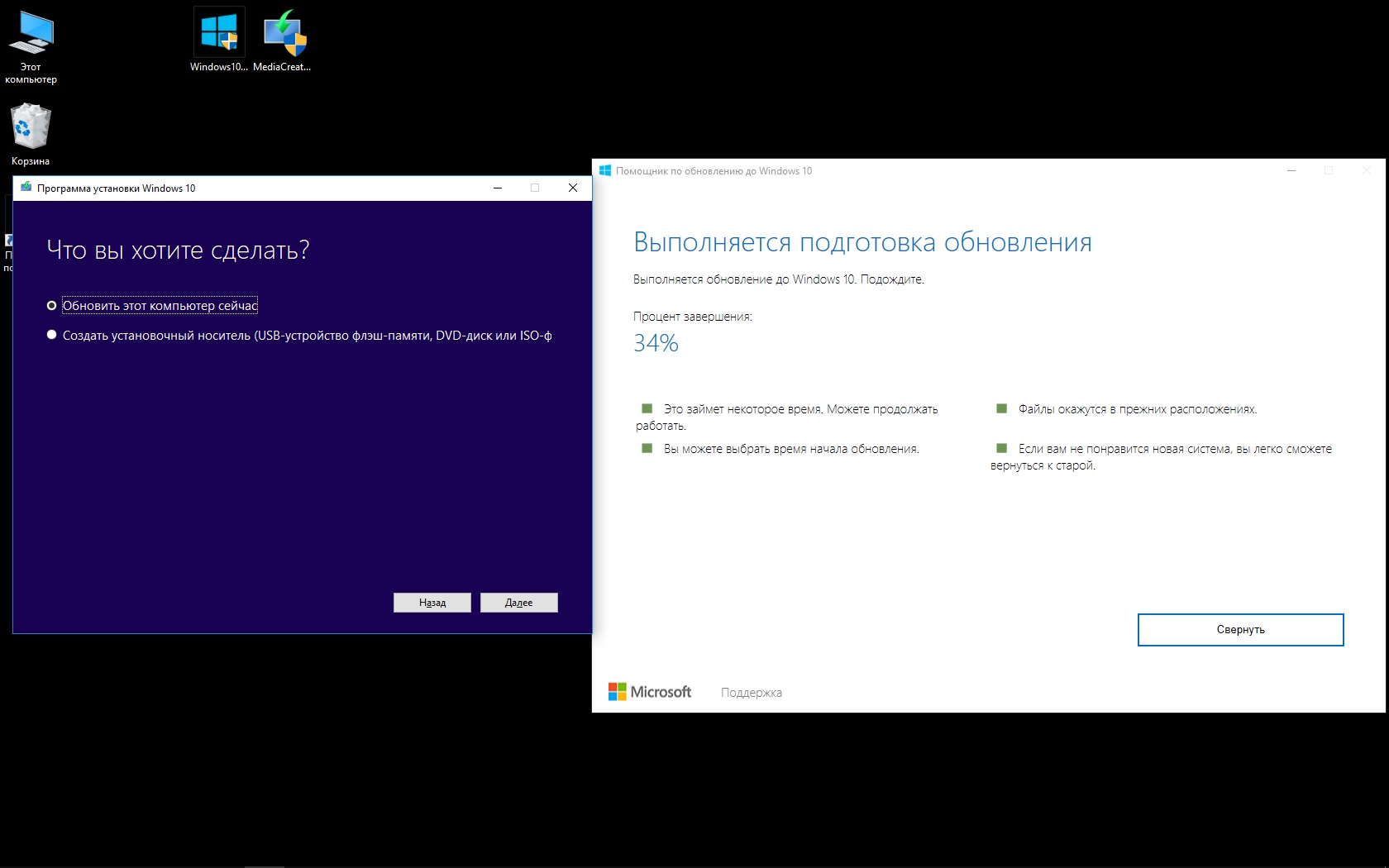1389x868 pixels.
Task: Click 'Файлы окажутся в прежних расположениях' text
Action: (x=1138, y=409)
